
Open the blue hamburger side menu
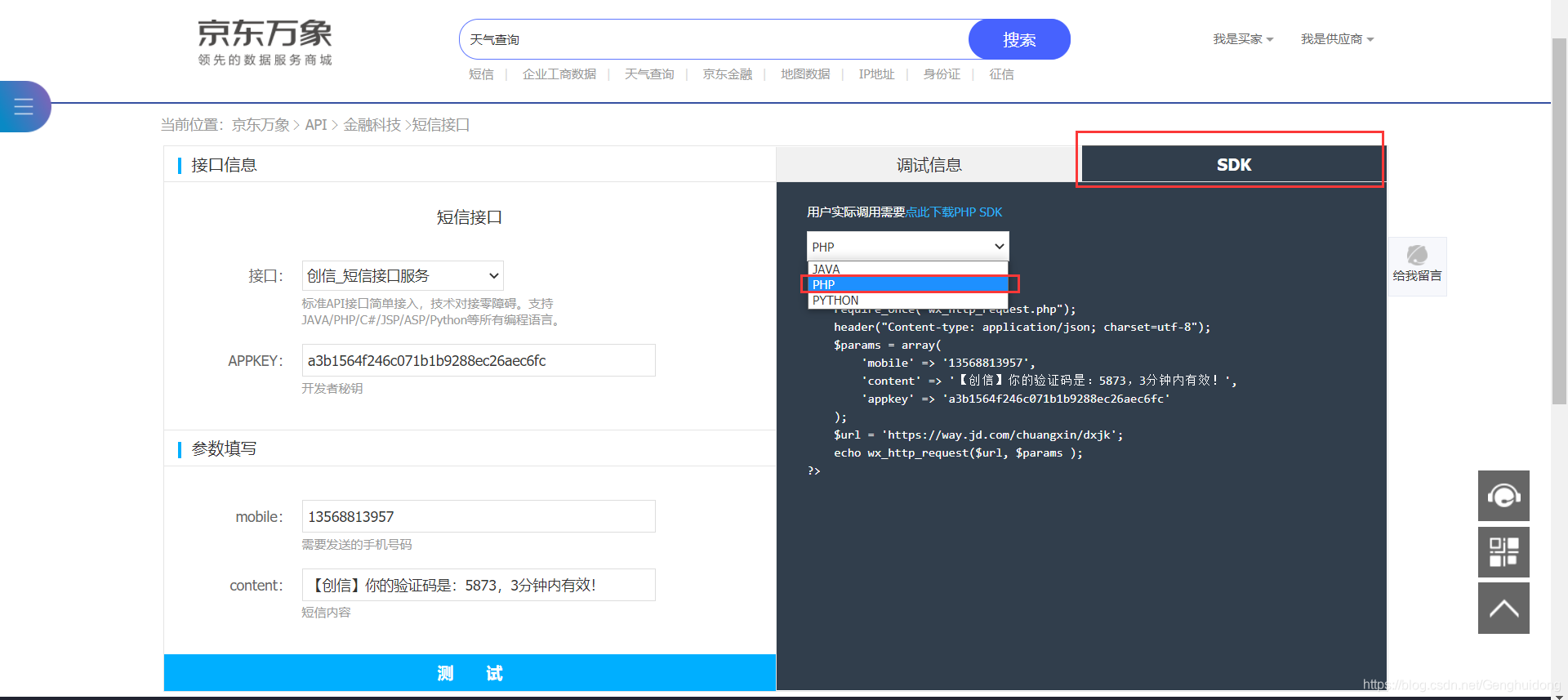click(24, 106)
